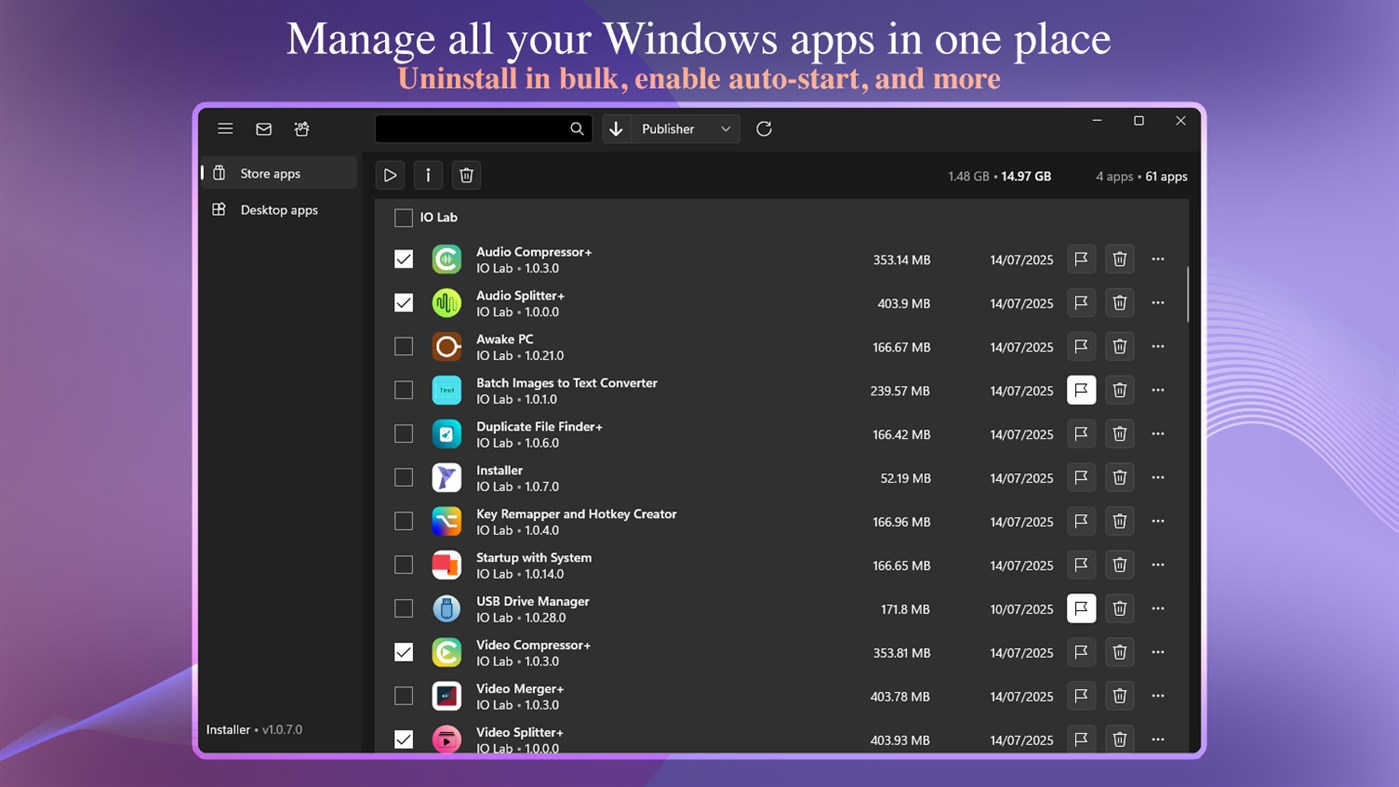Select all apps with the IO Lab checkbox

coord(403,217)
